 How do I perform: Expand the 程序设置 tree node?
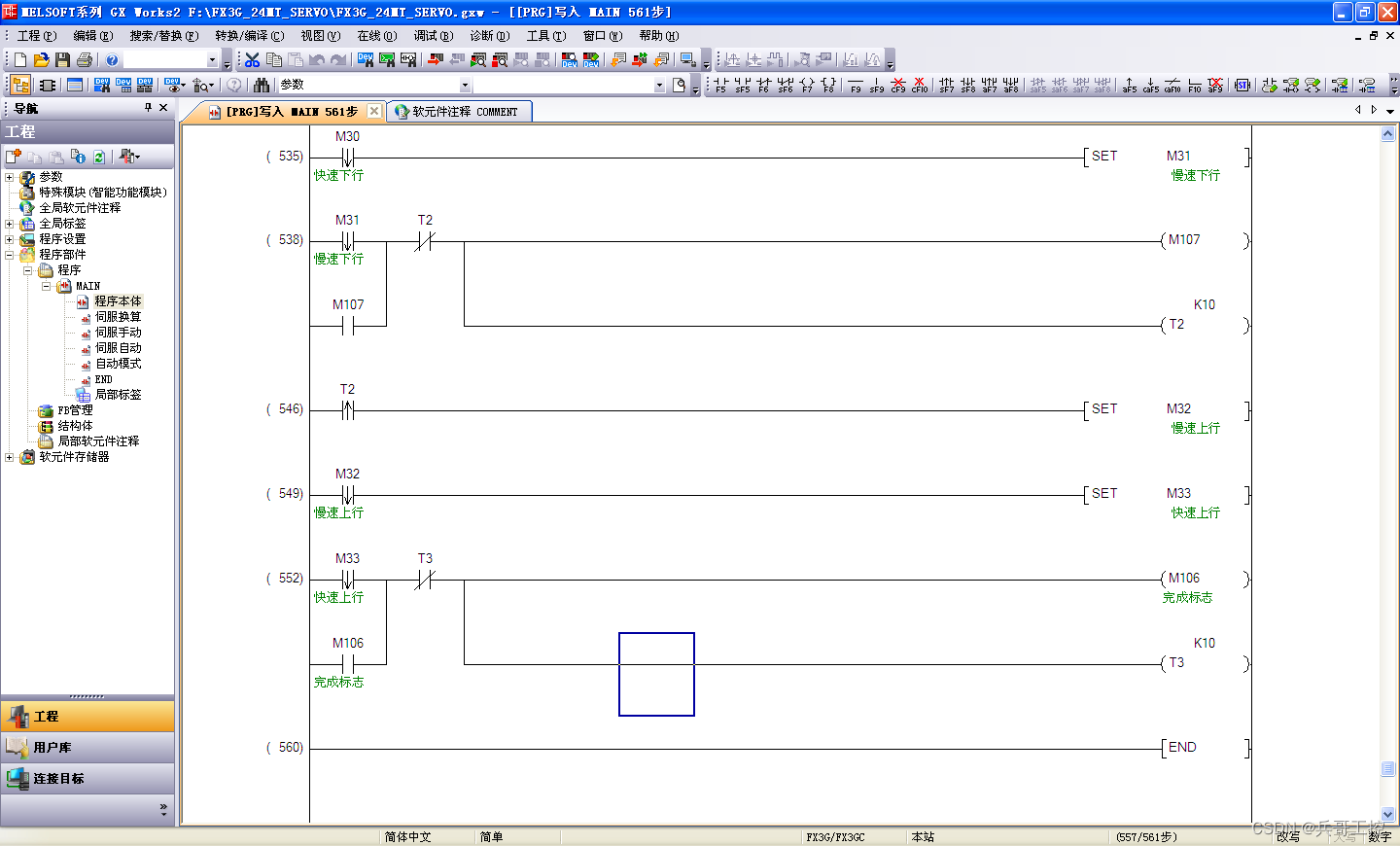10,239
